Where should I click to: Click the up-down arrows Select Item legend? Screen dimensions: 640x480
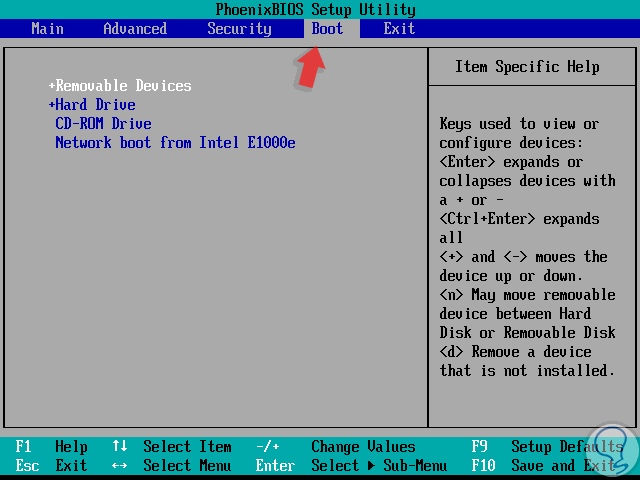pos(172,447)
